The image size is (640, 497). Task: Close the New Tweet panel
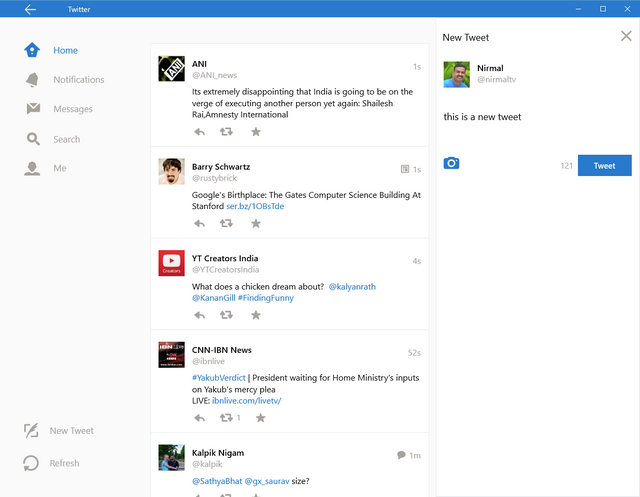point(626,36)
